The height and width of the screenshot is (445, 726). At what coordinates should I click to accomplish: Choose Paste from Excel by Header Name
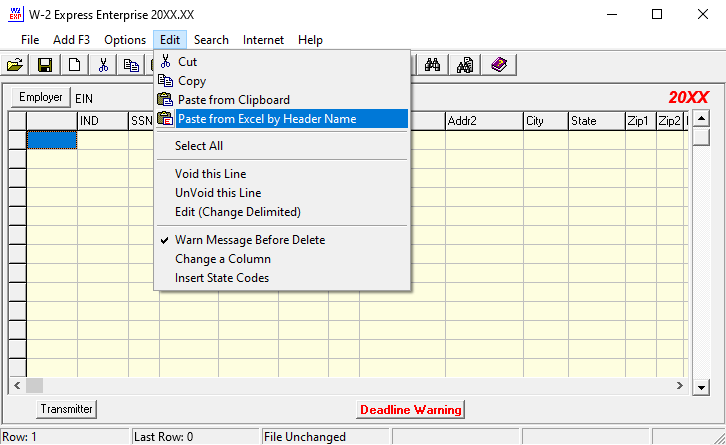(x=267, y=119)
